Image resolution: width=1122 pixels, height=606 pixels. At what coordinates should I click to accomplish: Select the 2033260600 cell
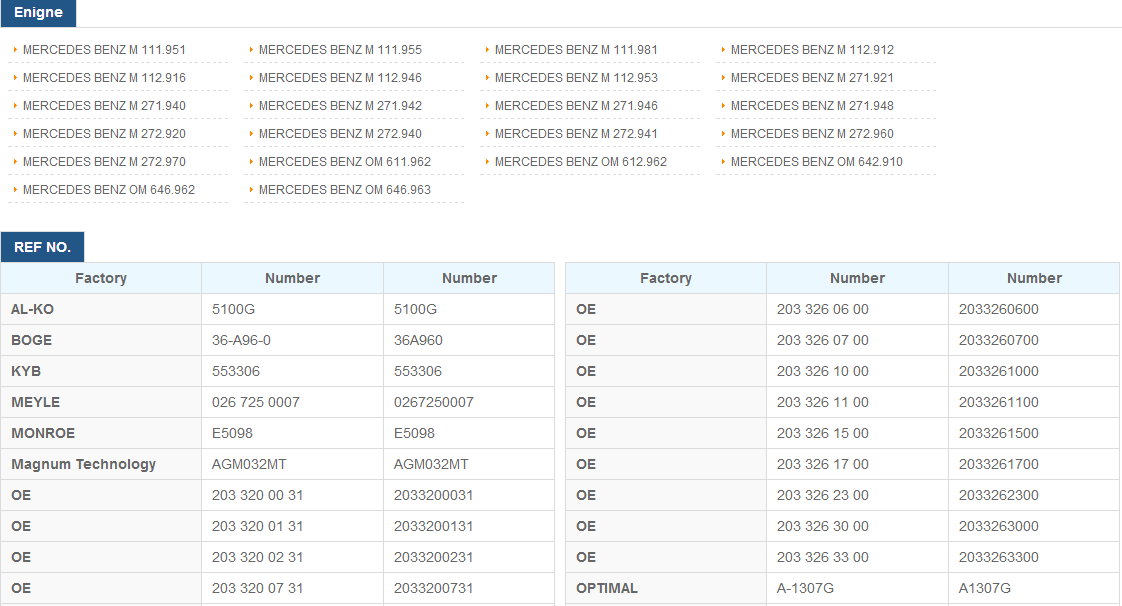[1034, 309]
